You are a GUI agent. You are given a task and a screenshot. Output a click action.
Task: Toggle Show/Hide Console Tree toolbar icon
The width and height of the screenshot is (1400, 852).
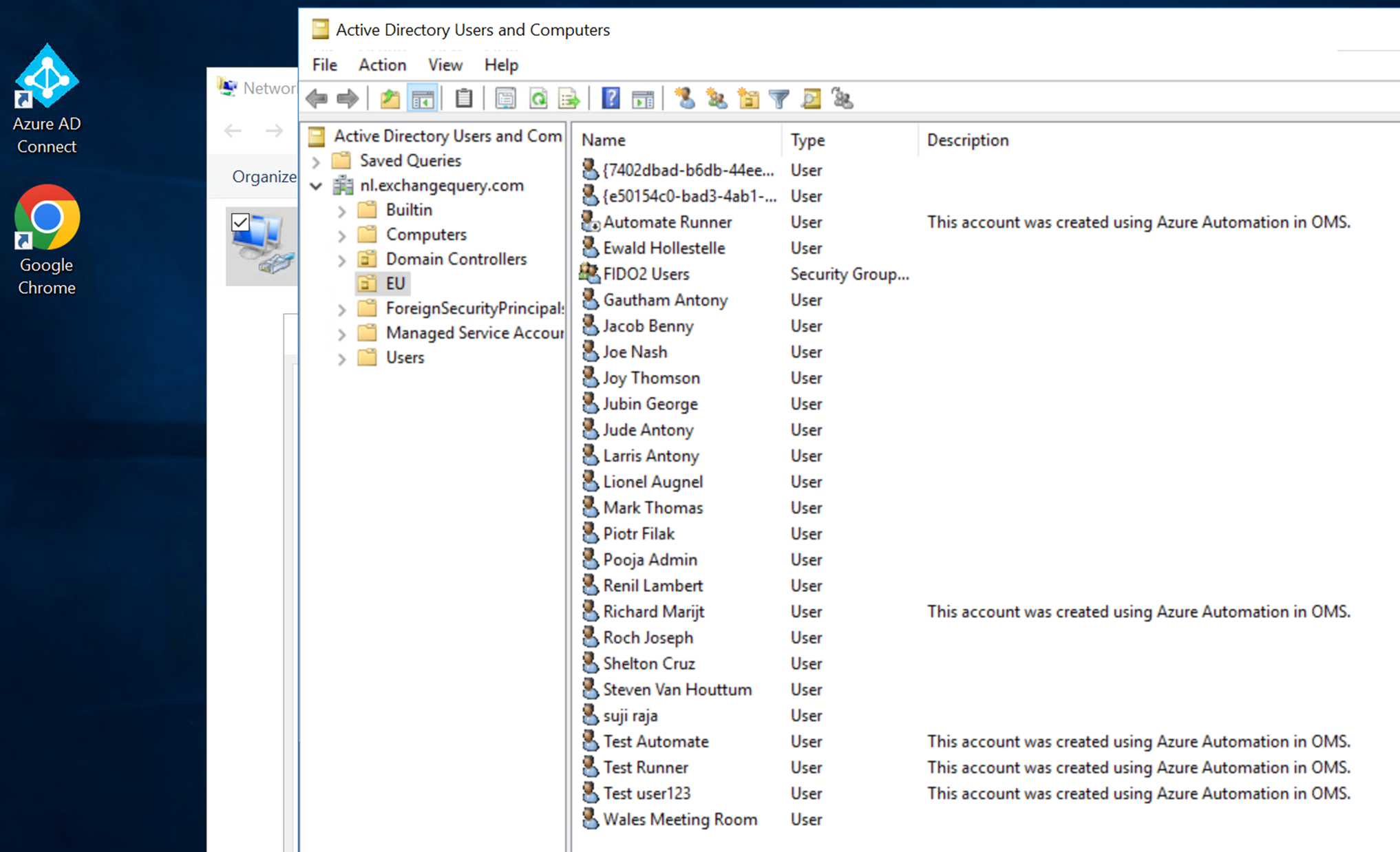(x=423, y=99)
